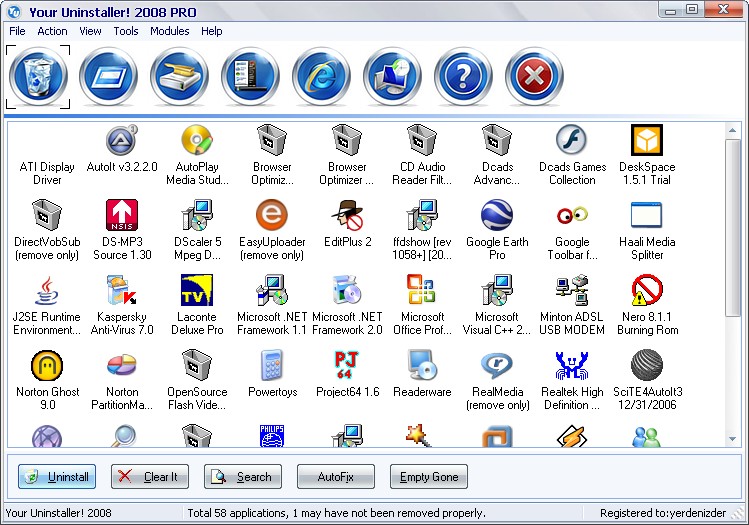Click the vertical scrollbar thumb
This screenshot has width=749, height=525.
tap(732, 227)
